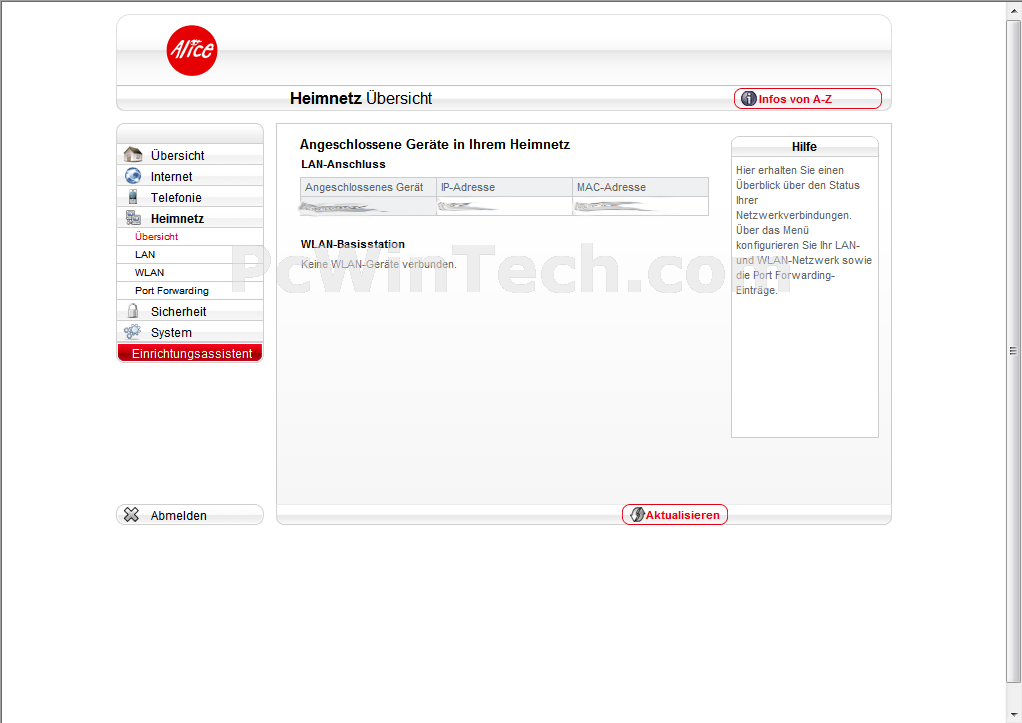Screen dimensions: 1022x723
Task: Open Infos von A-Z
Action: [x=808, y=98]
